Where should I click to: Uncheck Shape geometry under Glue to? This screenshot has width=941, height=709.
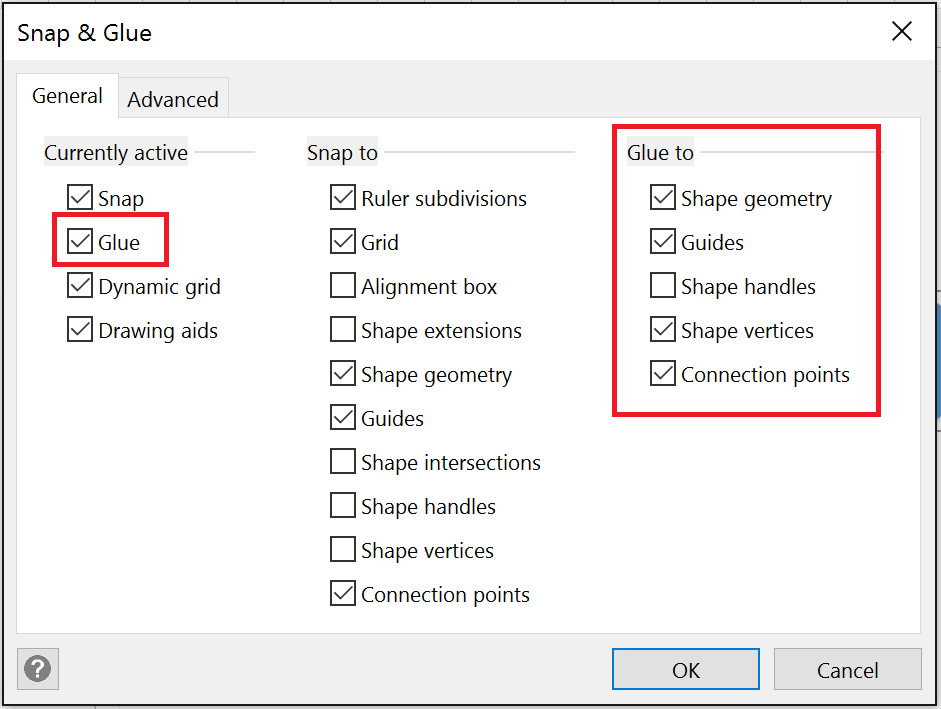[x=662, y=198]
